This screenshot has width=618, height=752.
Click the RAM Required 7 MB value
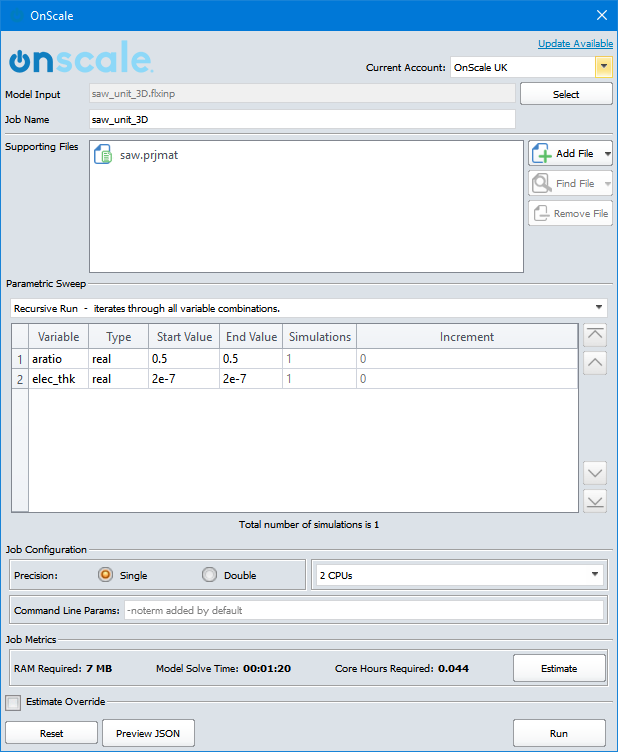pyautogui.click(x=99, y=668)
